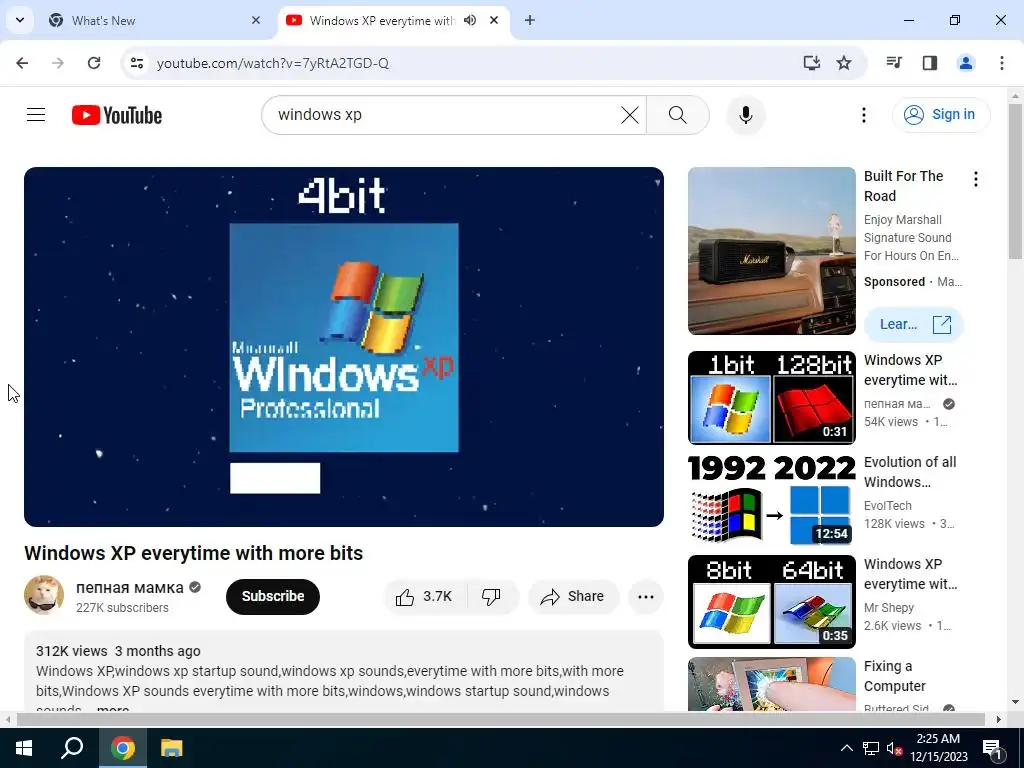Open ad options menu for Built For The Road
Image resolution: width=1024 pixels, height=768 pixels.
point(976,179)
